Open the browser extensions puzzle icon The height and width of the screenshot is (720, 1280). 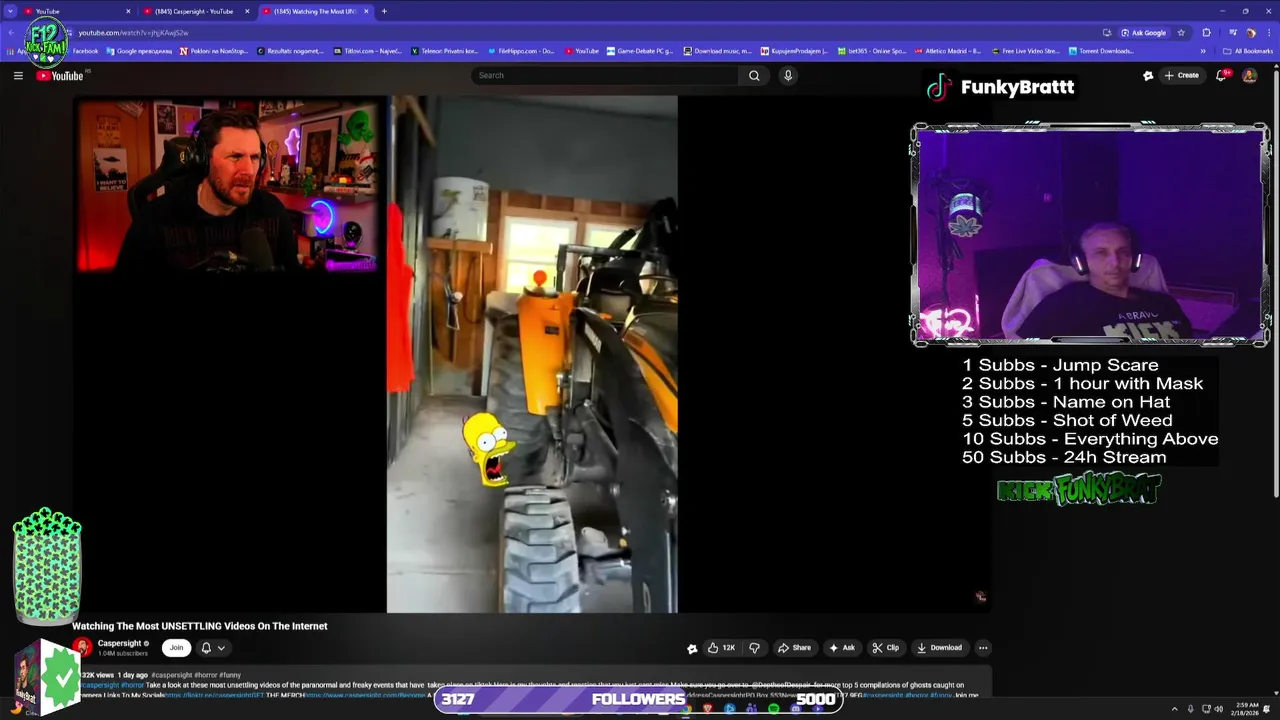coord(1206,32)
